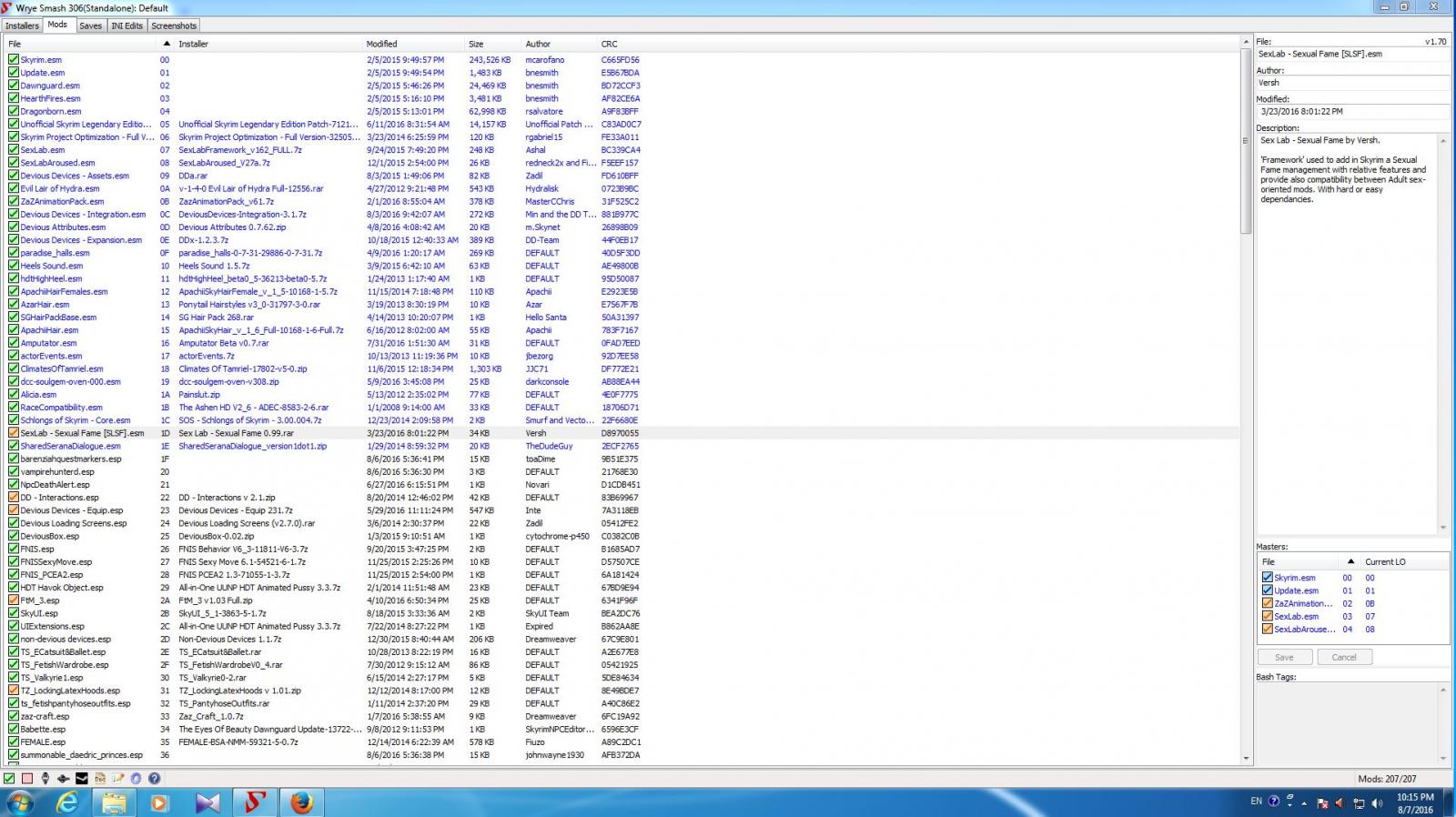Toggle the Update.esm mod checkbox in mod list
Image resolution: width=1456 pixels, height=817 pixels.
click(14, 73)
